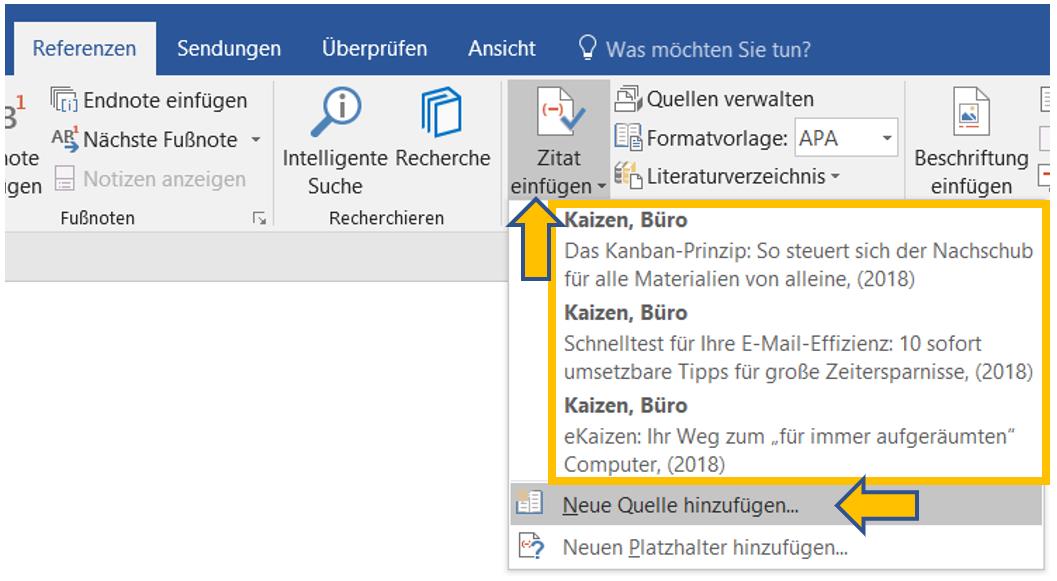Select the Ansicht tab
The image size is (1057, 581).
(x=501, y=49)
